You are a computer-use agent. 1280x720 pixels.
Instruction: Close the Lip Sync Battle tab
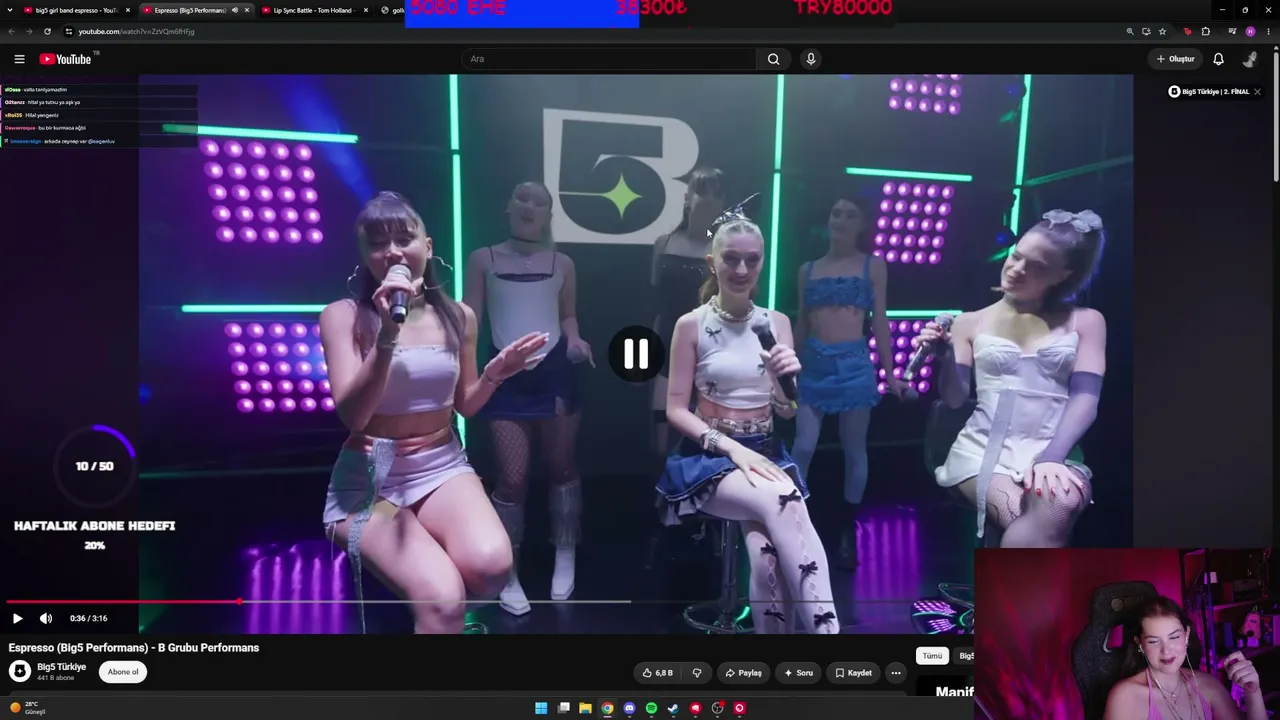click(366, 10)
